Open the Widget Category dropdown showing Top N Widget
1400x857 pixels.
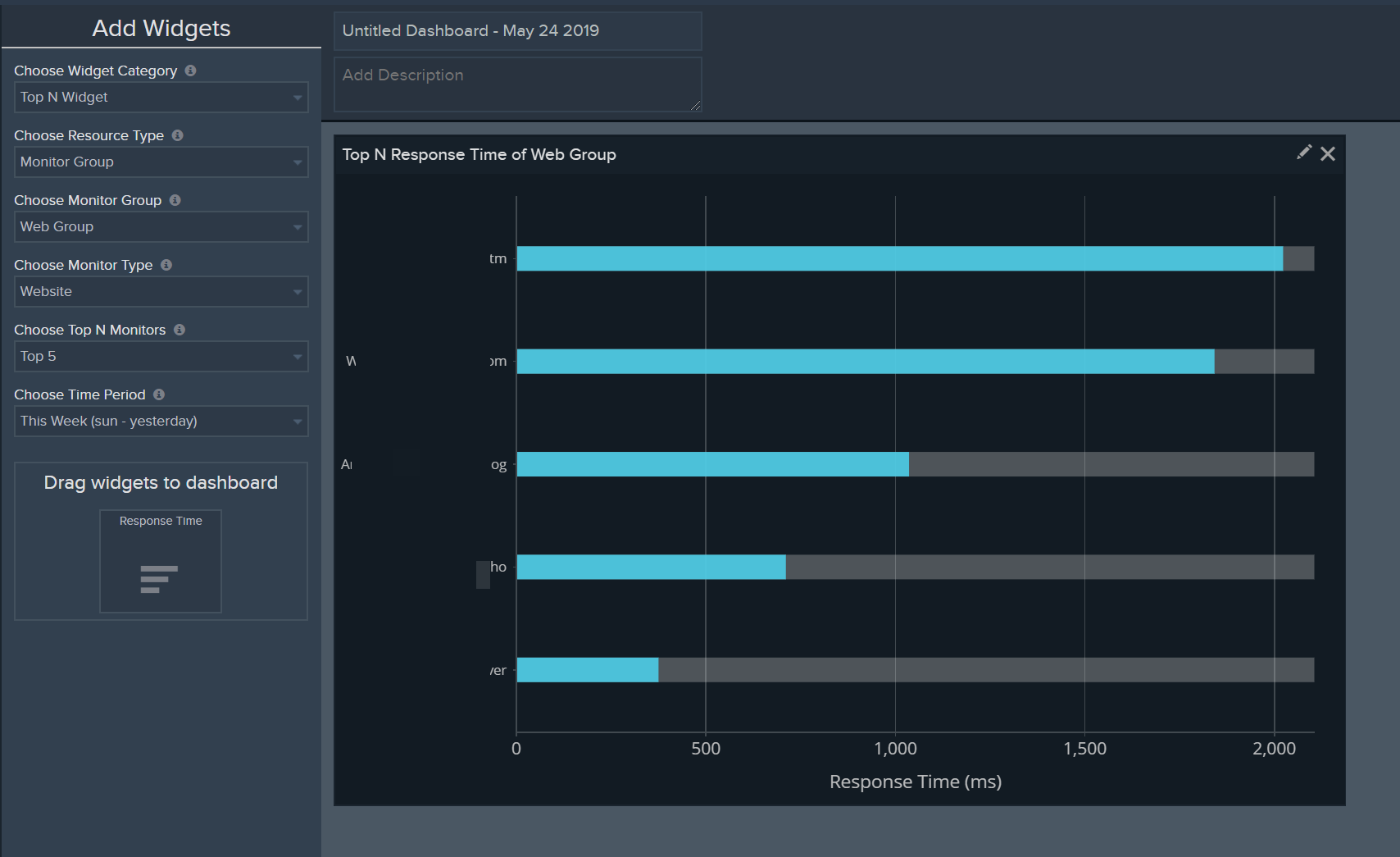coord(161,97)
